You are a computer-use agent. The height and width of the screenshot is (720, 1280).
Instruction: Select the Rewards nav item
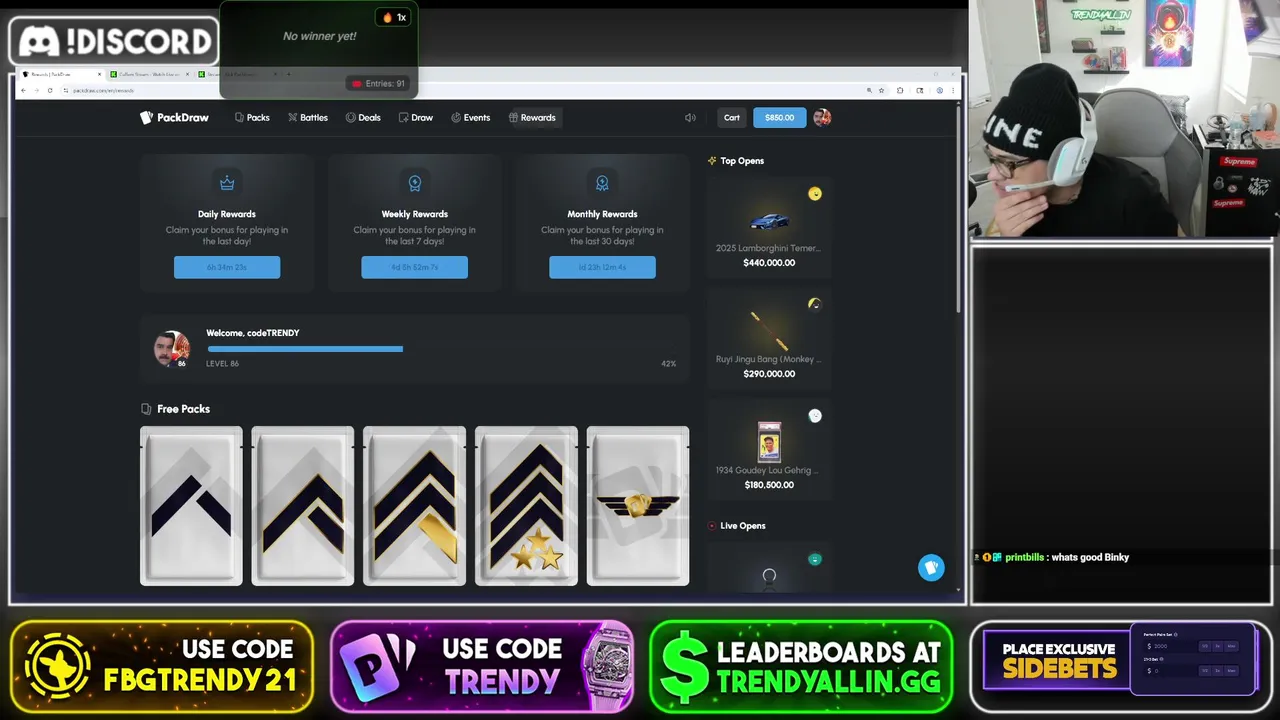[x=532, y=117]
